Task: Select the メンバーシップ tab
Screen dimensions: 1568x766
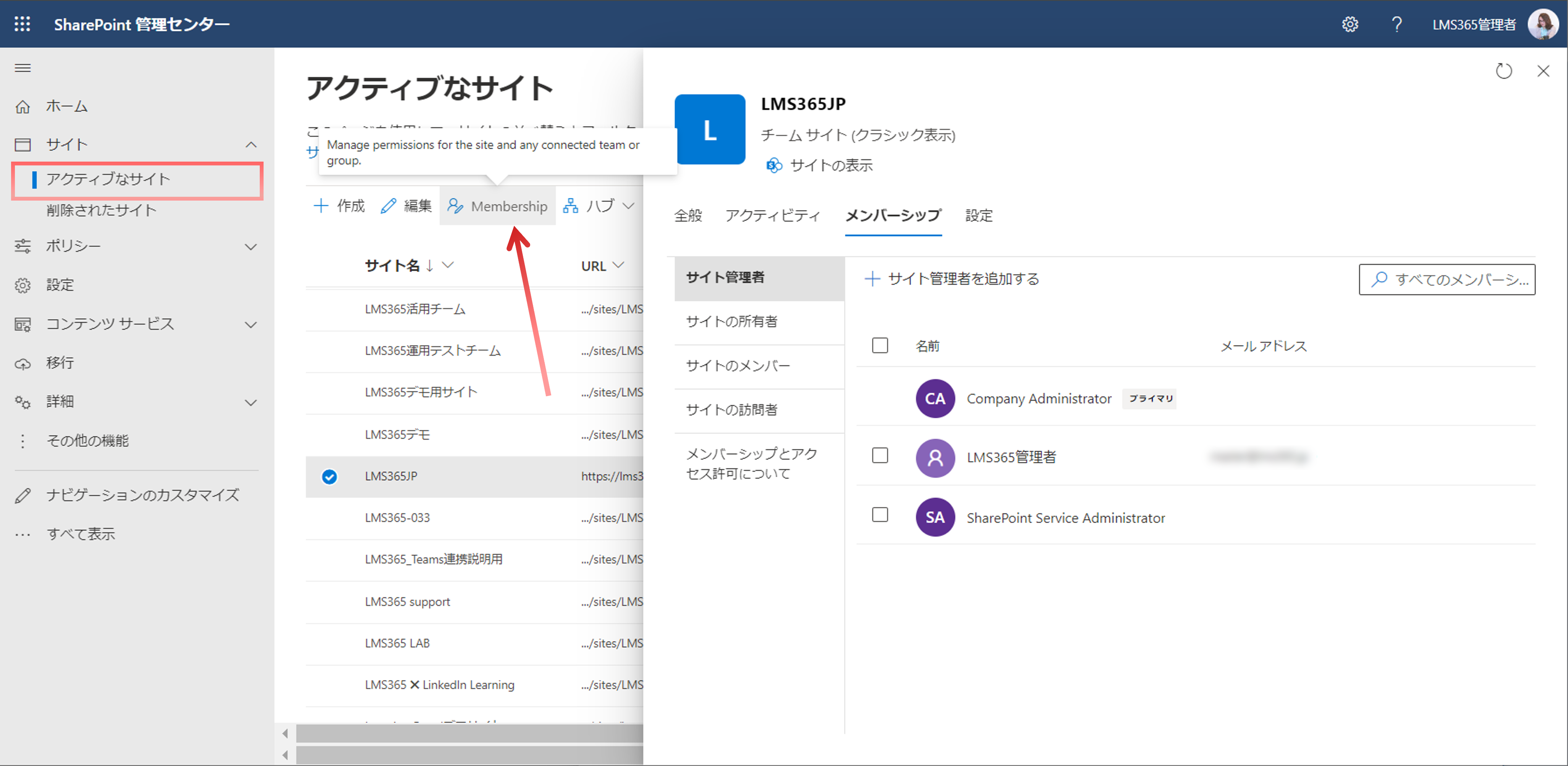Action: point(893,215)
